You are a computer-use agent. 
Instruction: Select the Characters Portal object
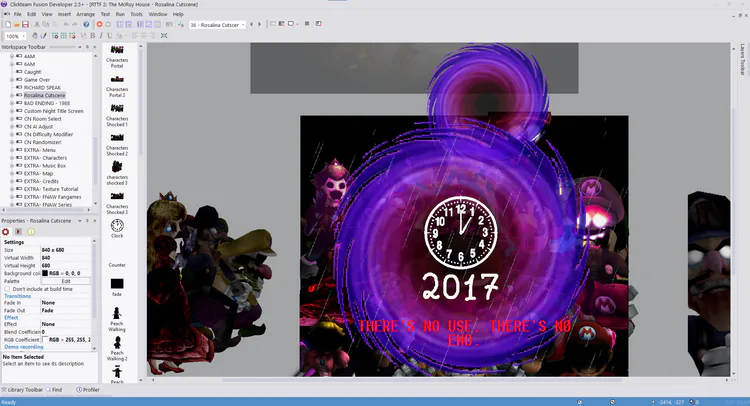tap(117, 56)
